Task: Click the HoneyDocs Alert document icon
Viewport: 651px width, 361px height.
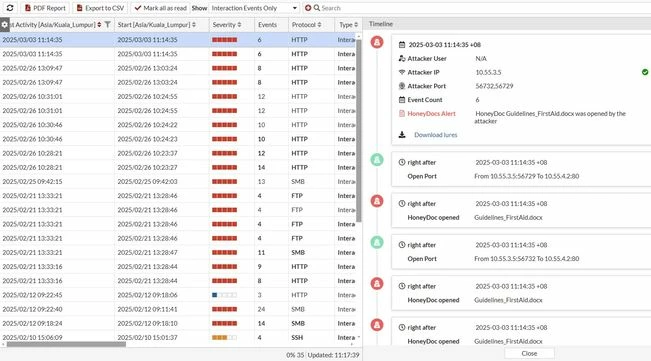Action: point(401,114)
